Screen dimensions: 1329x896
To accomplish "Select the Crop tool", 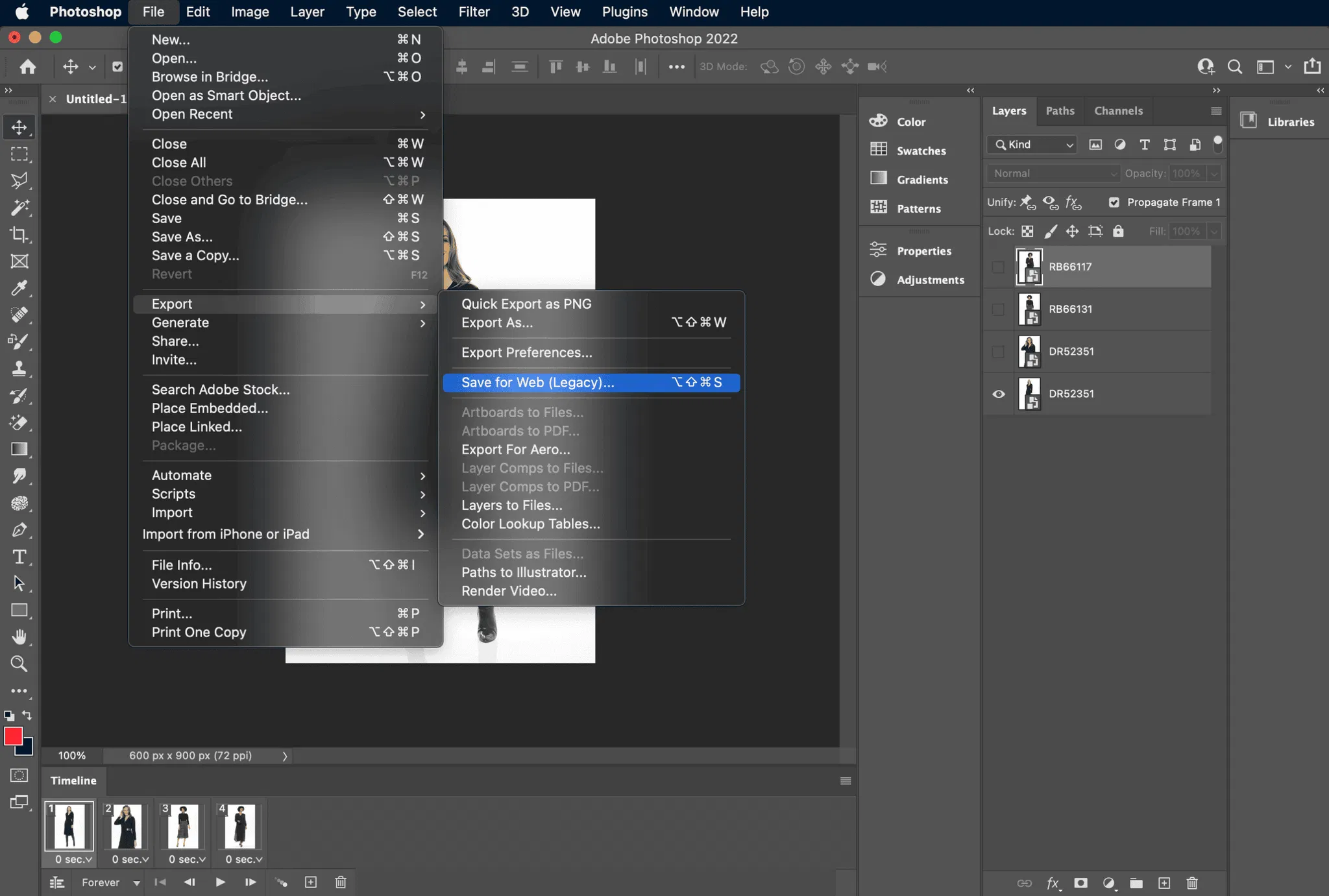I will (19, 234).
